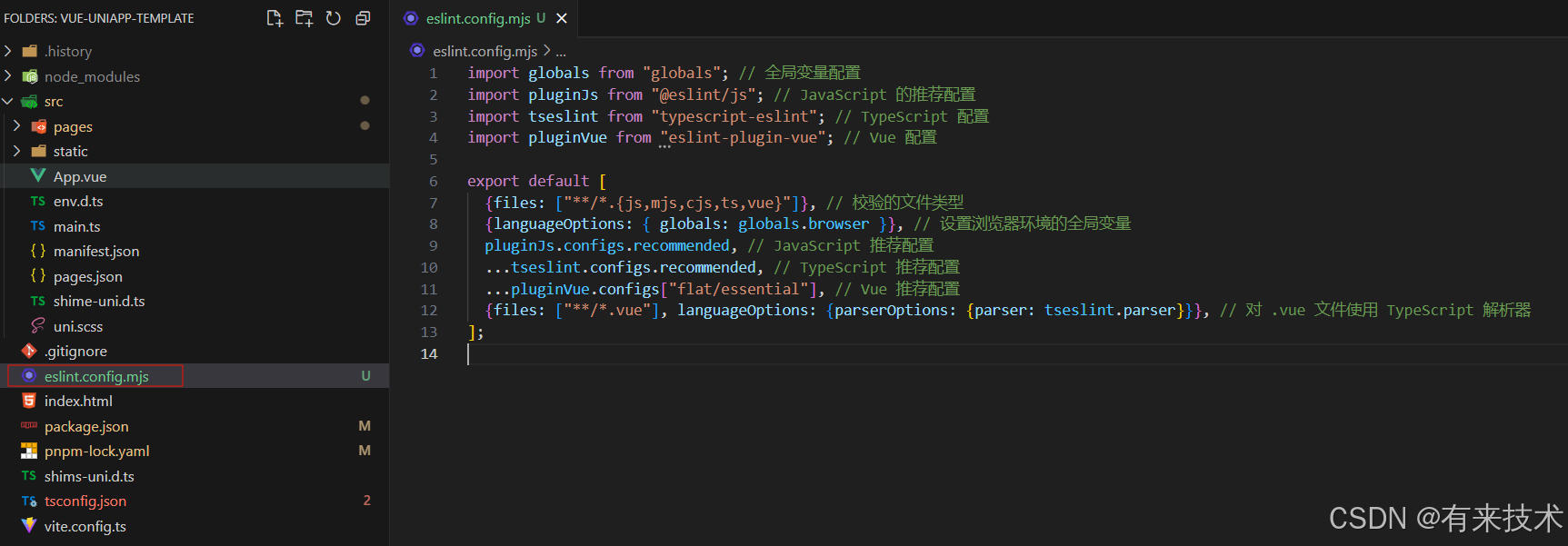Open package.json file
Image resolution: width=1568 pixels, height=546 pixels.
[x=86, y=426]
